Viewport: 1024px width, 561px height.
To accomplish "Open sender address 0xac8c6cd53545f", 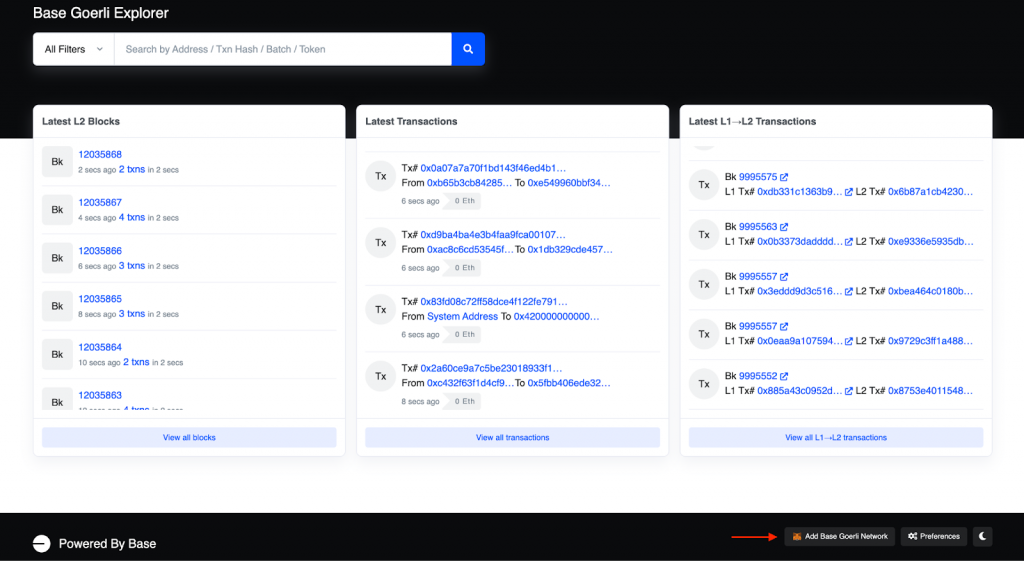I will [x=470, y=249].
